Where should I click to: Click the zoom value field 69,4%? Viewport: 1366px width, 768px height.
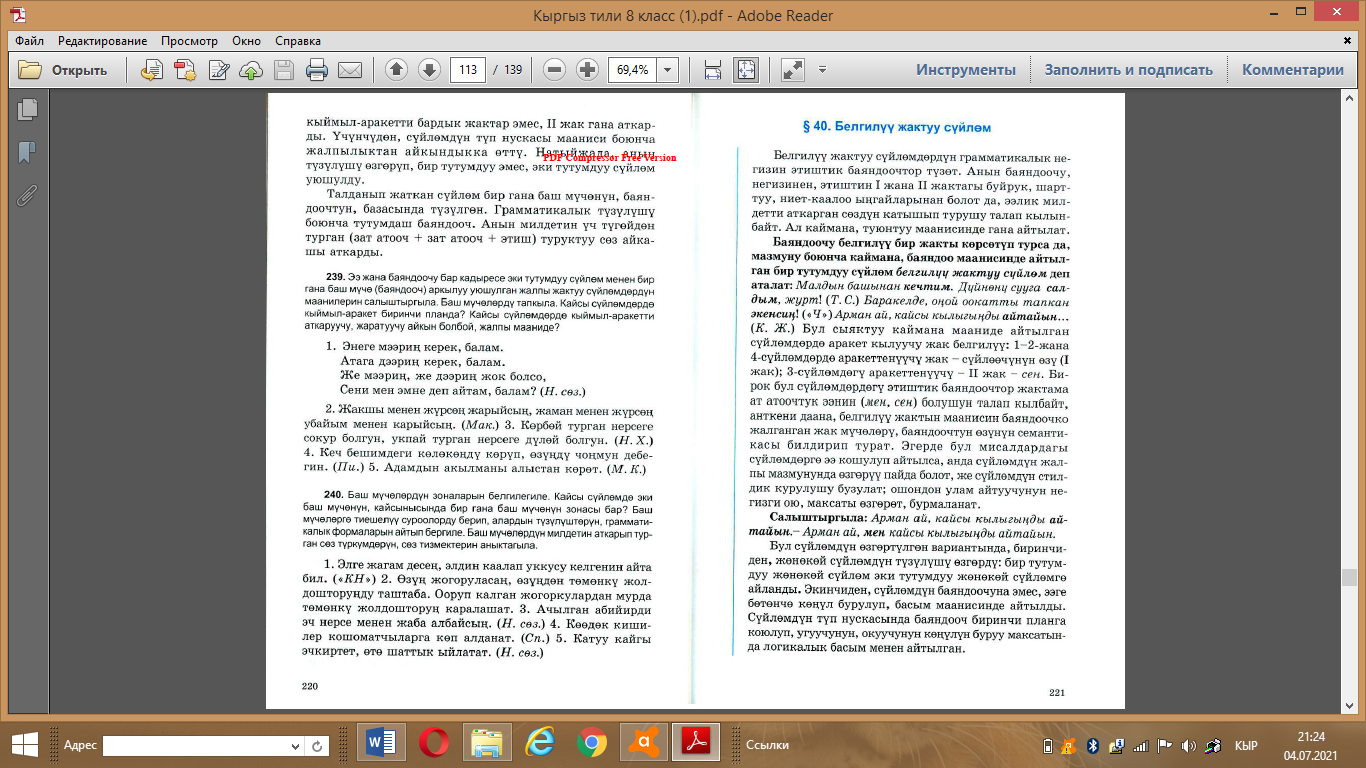[632, 70]
